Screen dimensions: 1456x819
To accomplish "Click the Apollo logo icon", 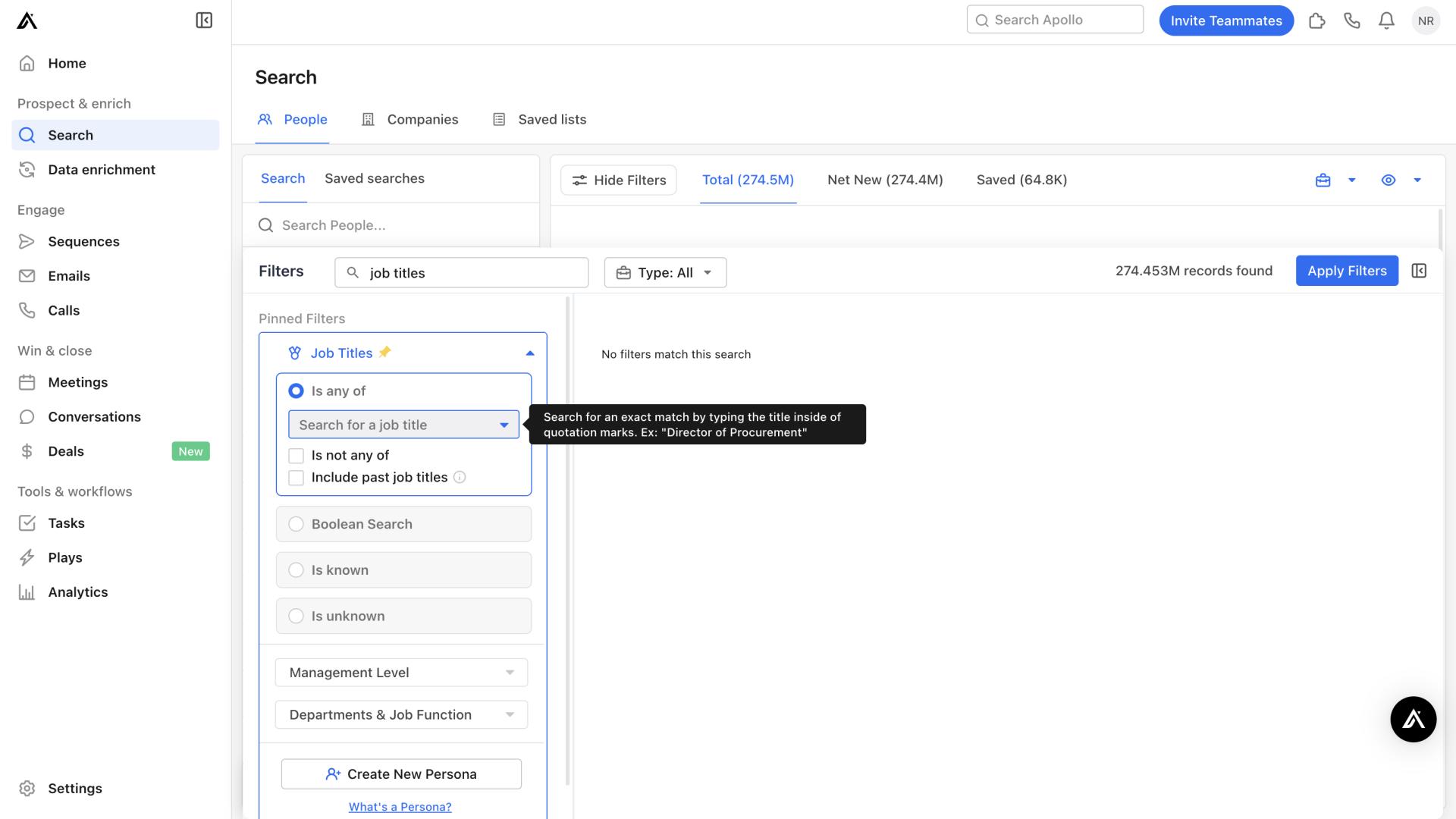I will pos(27,20).
